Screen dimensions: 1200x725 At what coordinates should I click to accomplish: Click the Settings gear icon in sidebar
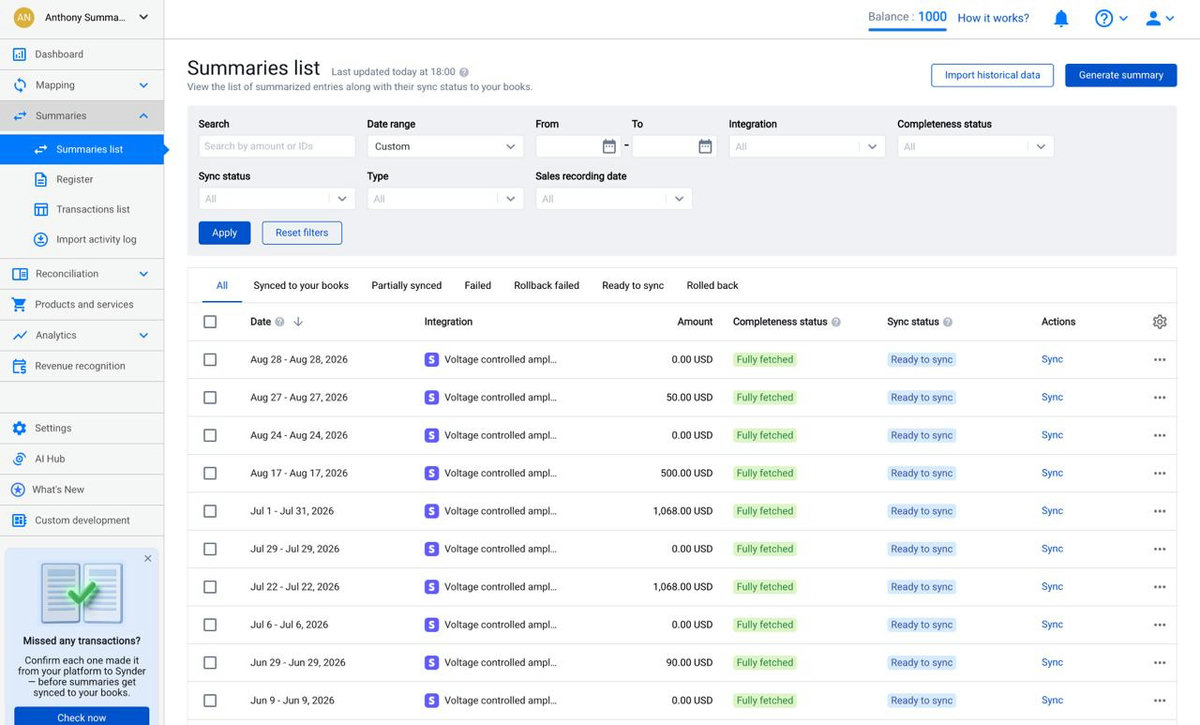tap(19, 428)
